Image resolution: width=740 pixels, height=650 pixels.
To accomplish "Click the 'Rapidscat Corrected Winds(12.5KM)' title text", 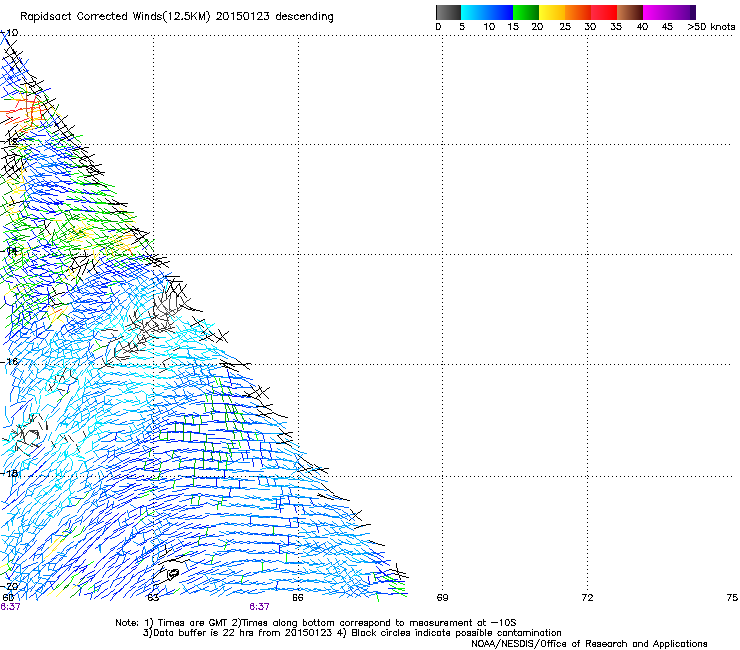I will click(x=115, y=17).
